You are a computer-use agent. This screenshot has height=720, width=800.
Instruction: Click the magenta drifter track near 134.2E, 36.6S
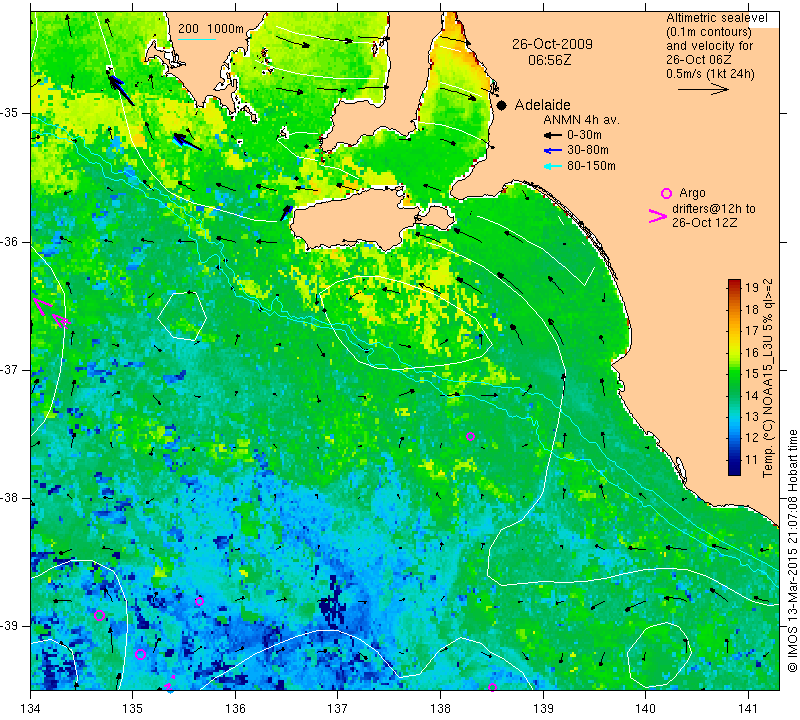[x=51, y=313]
